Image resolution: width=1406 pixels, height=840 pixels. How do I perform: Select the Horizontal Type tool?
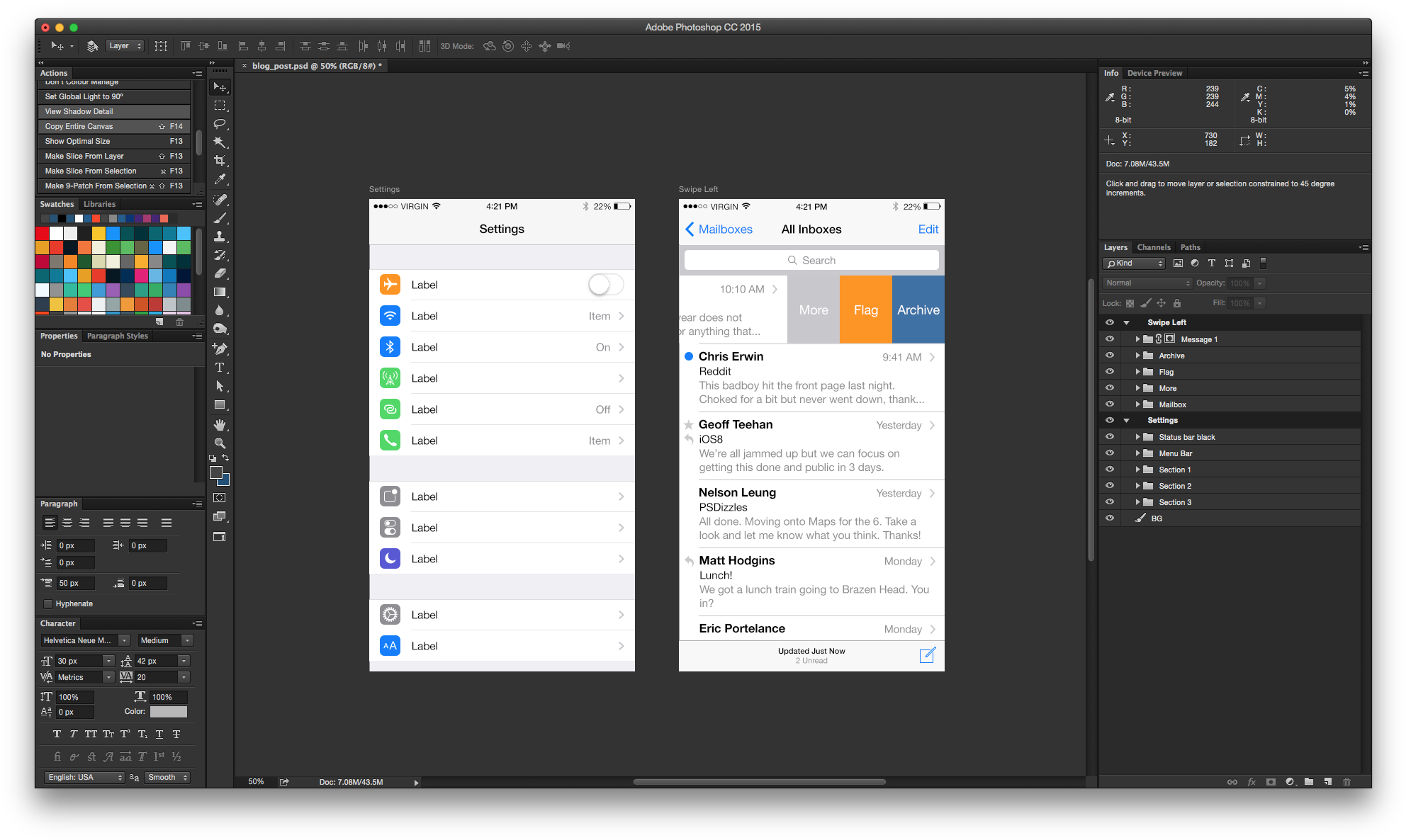[x=220, y=368]
